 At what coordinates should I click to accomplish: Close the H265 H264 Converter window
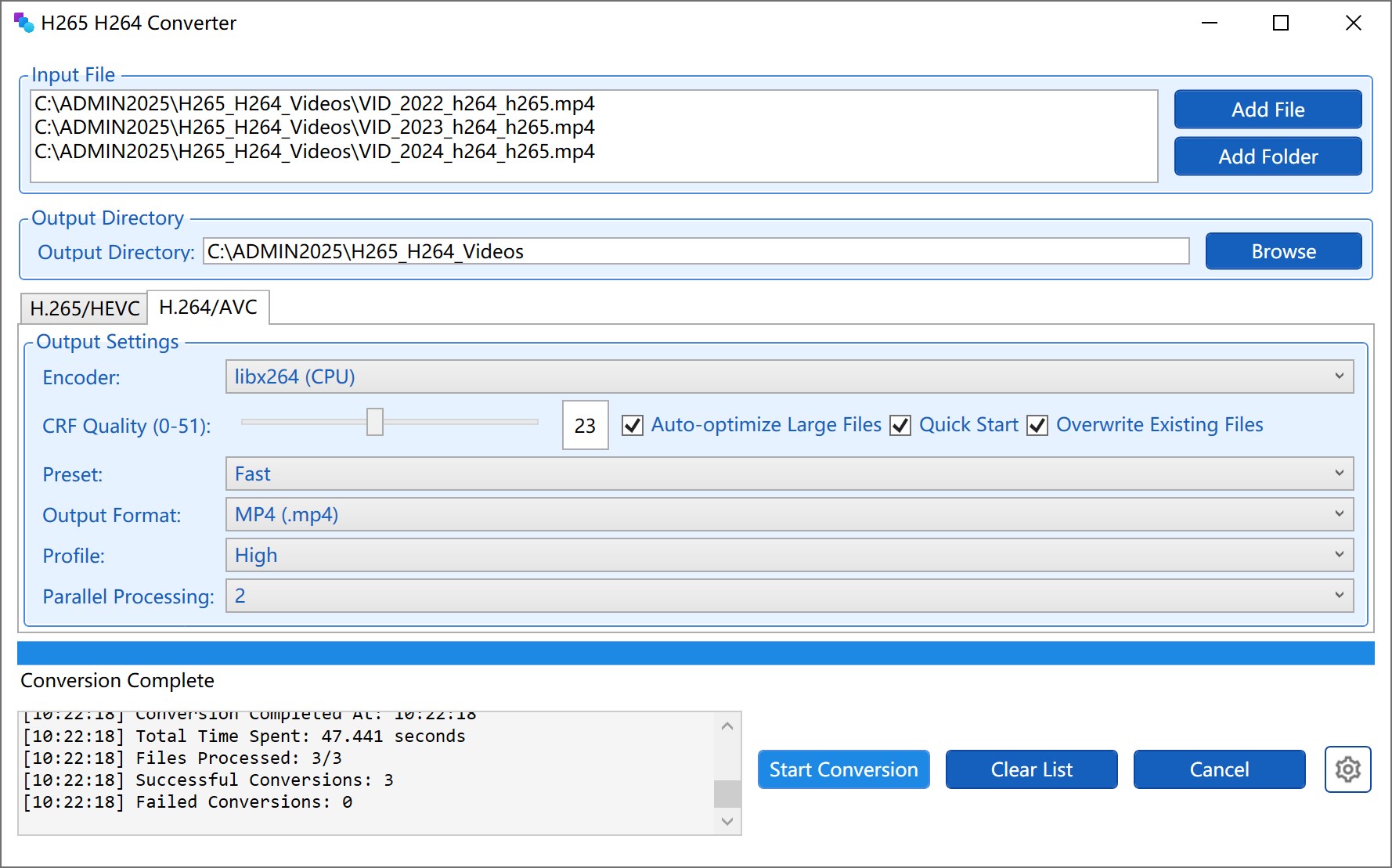pos(1353,23)
